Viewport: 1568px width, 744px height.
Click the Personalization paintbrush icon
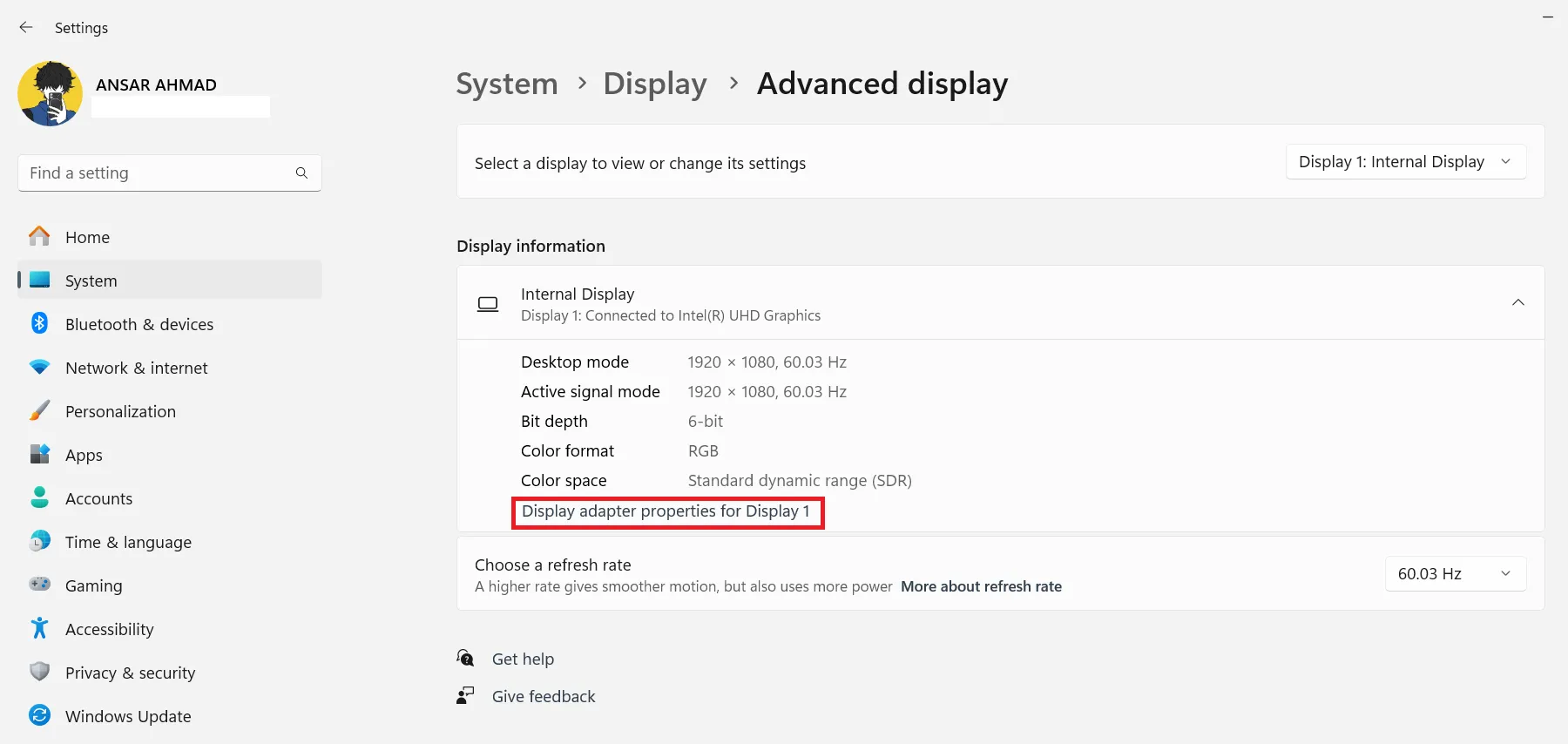click(40, 411)
